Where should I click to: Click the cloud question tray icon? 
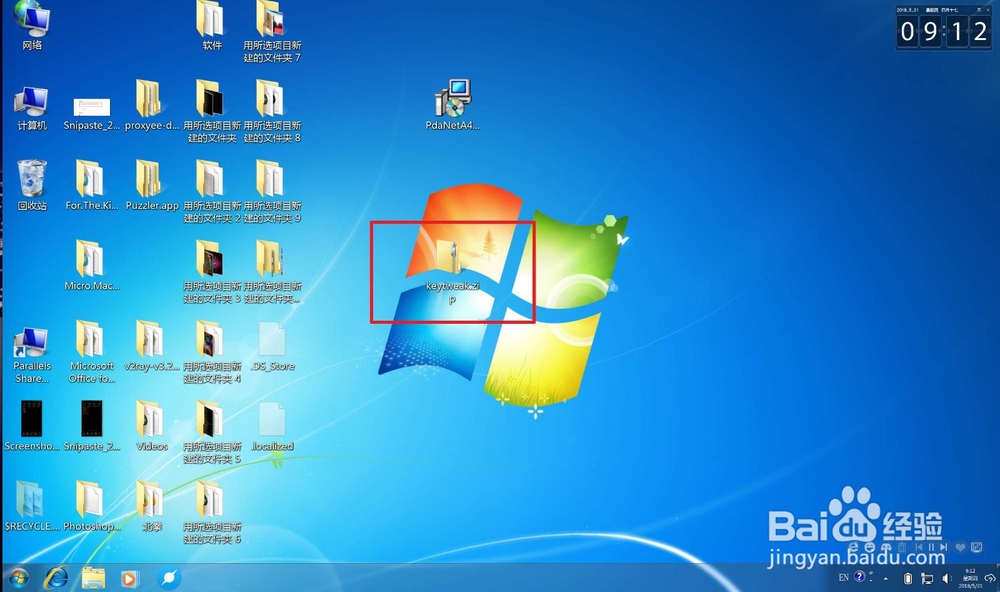click(x=990, y=579)
